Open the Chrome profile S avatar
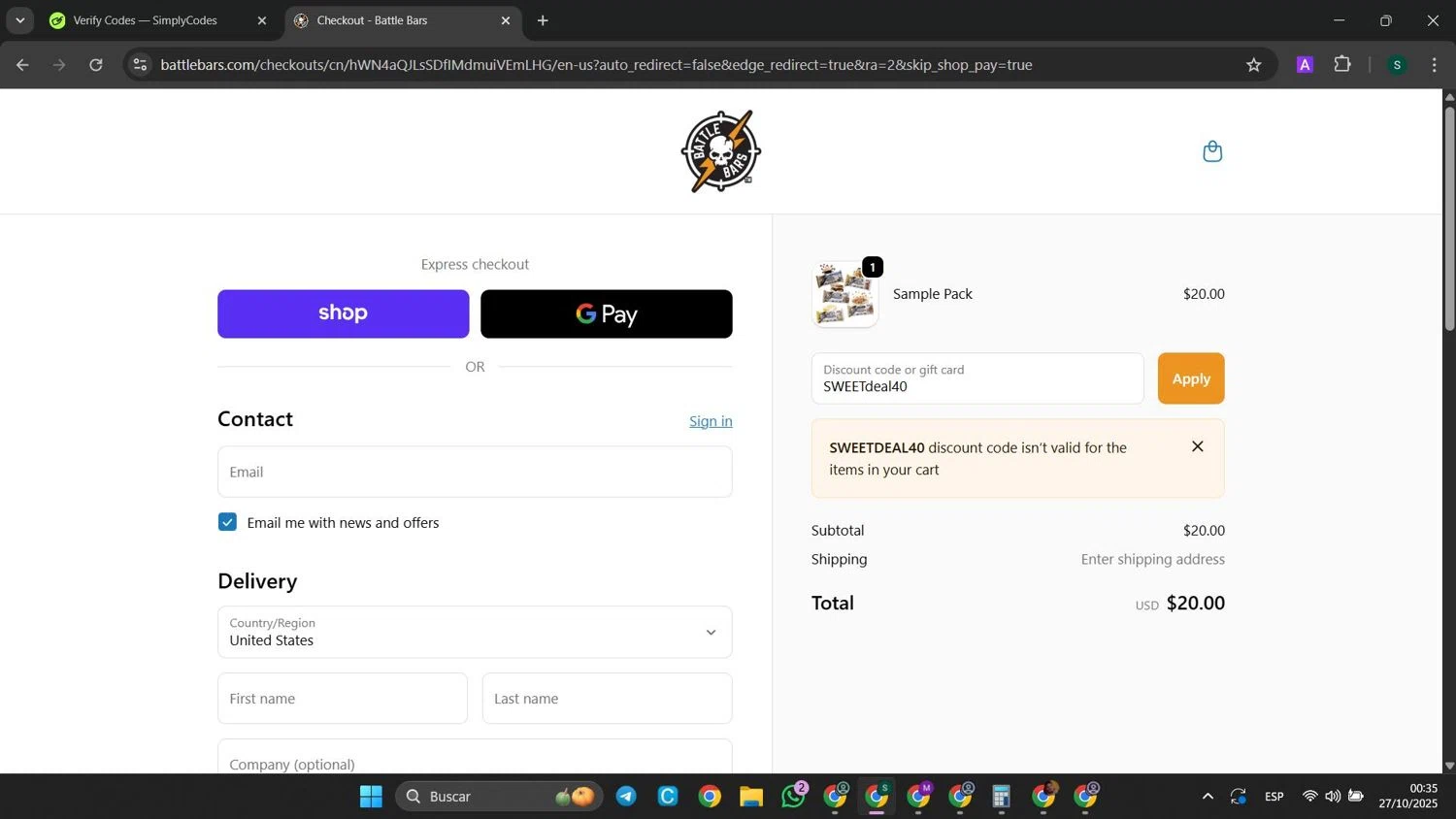The width and height of the screenshot is (1456, 819). tap(1397, 65)
